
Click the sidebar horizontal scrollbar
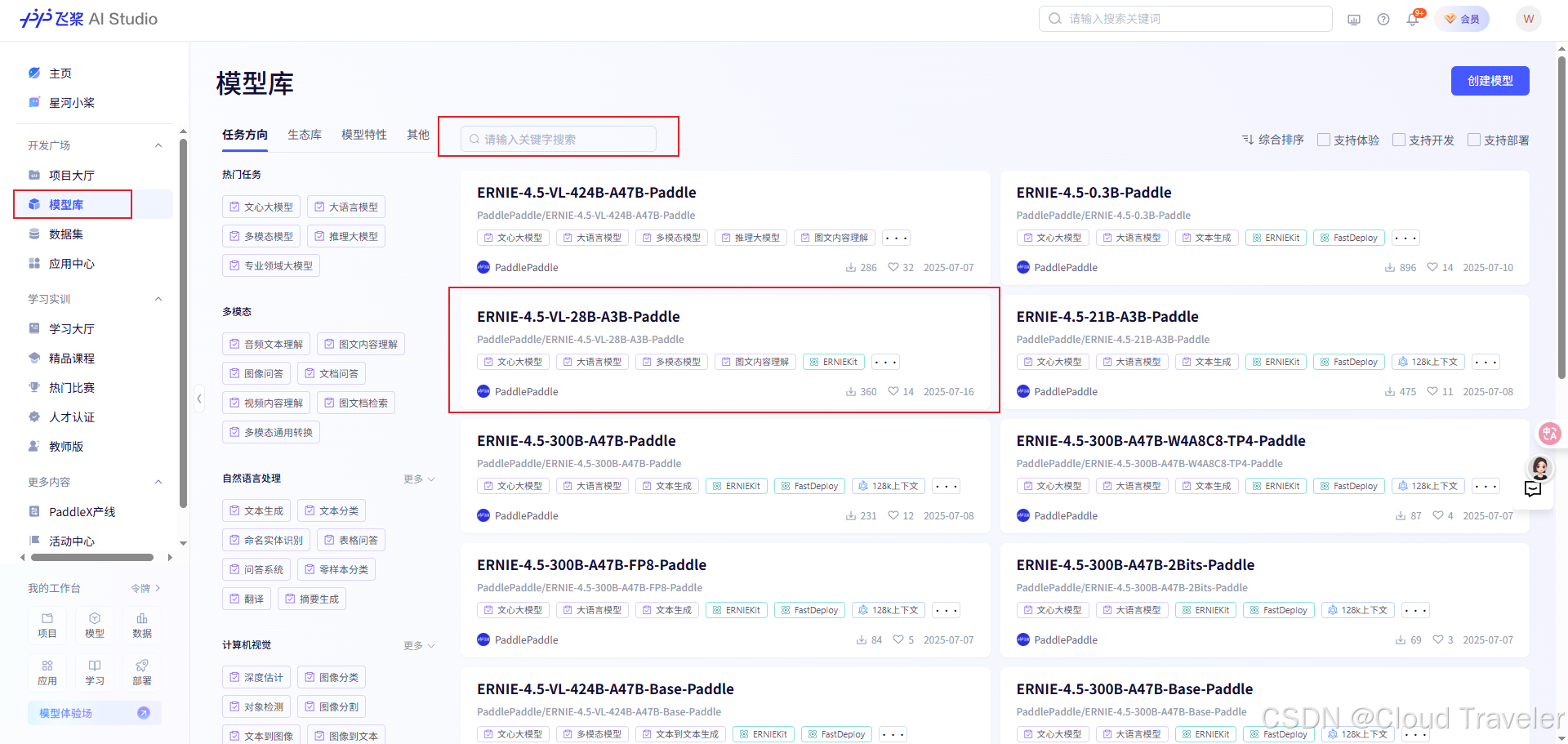(92, 558)
